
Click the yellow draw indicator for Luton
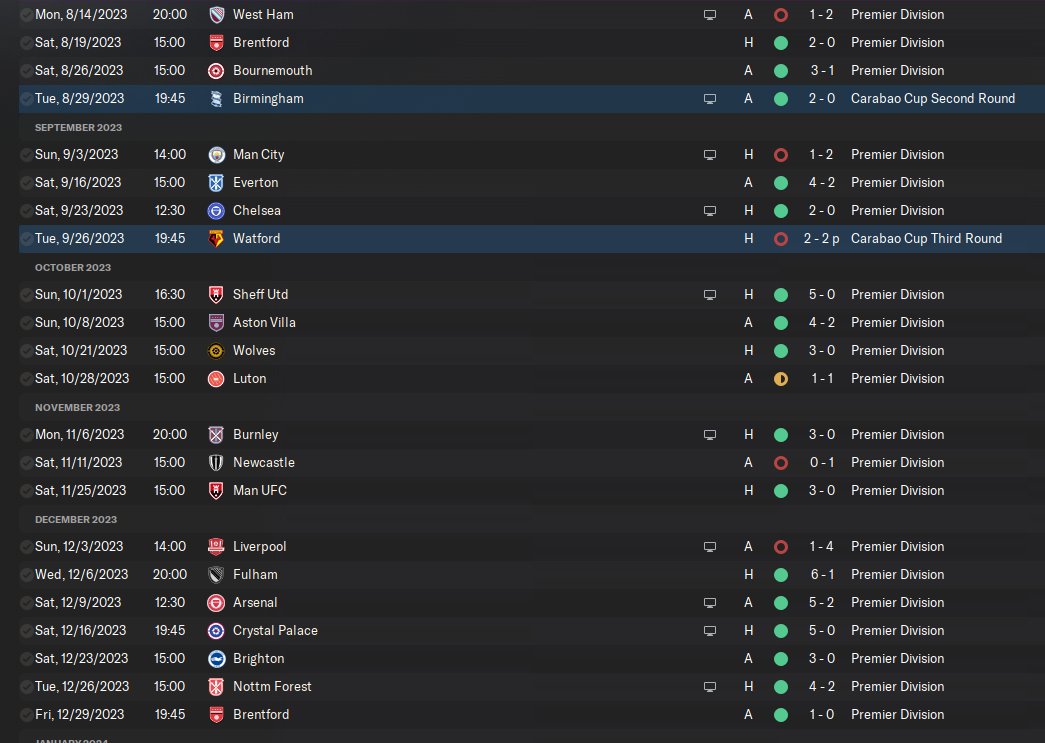pyautogui.click(x=781, y=379)
